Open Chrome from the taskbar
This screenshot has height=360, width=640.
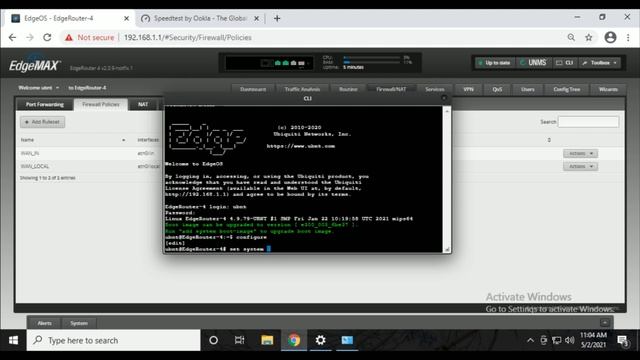[x=294, y=340]
